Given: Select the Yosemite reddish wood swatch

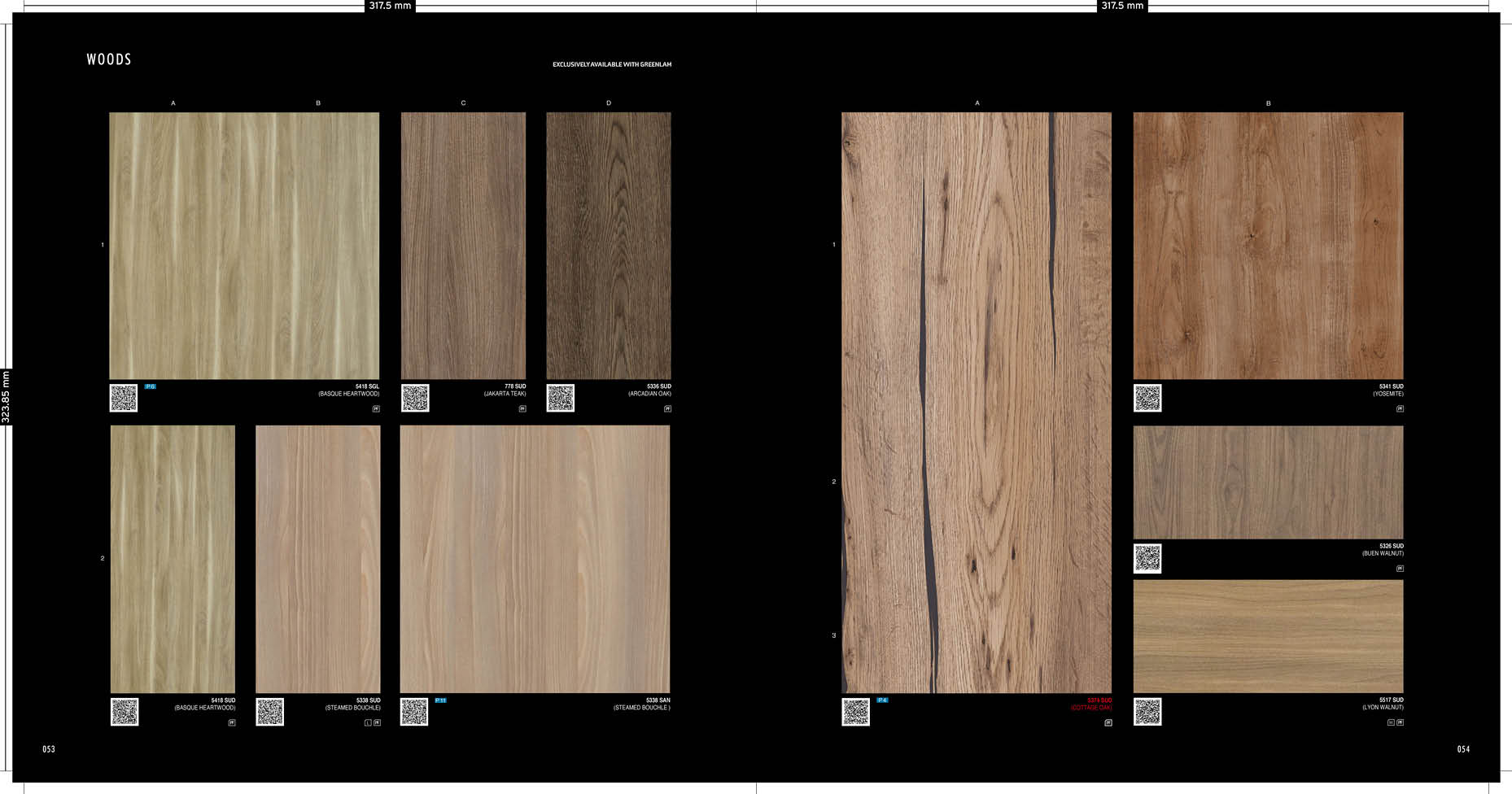Looking at the screenshot, I should coord(1268,245).
